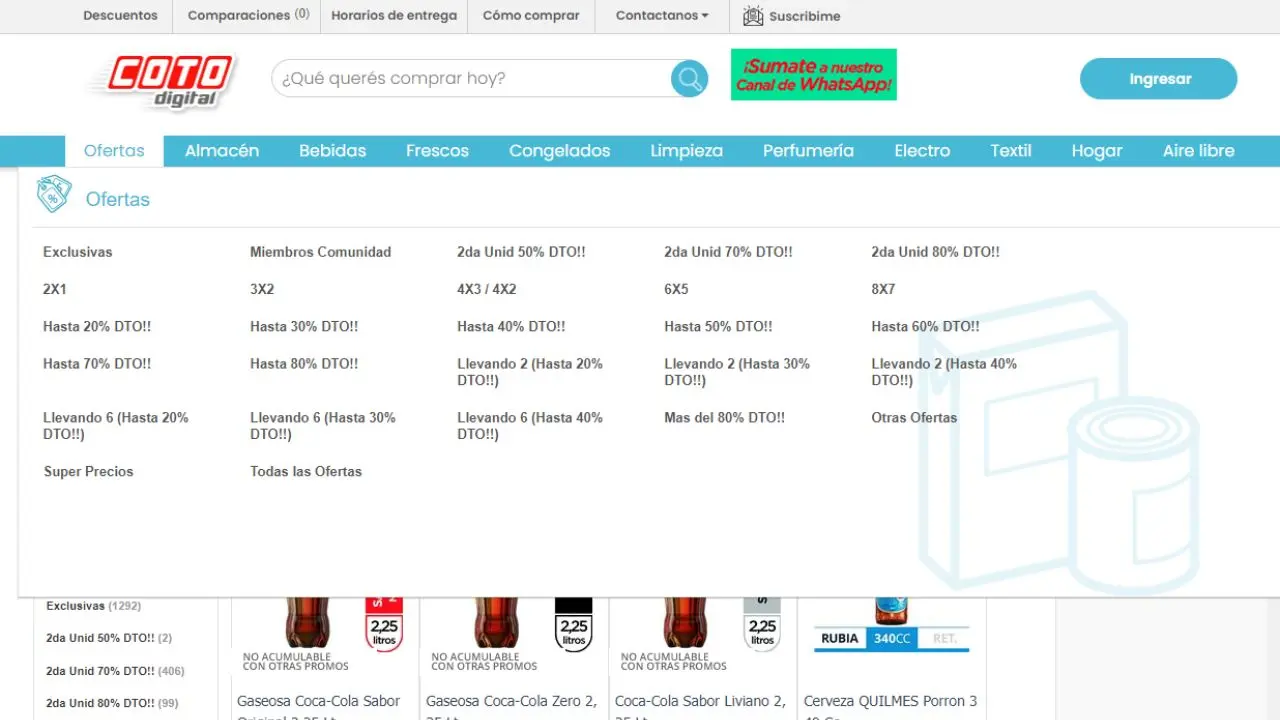Open Hasta 30% DTO!! offers

(304, 326)
